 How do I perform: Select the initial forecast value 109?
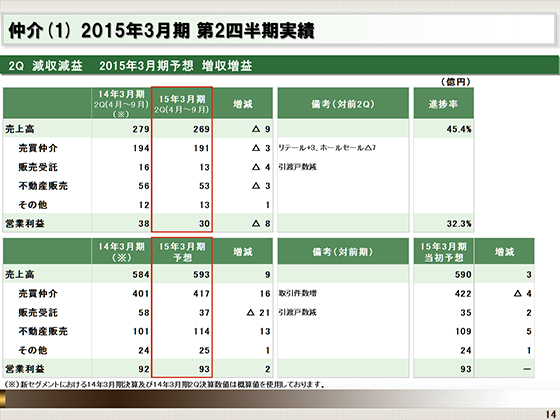(x=463, y=331)
